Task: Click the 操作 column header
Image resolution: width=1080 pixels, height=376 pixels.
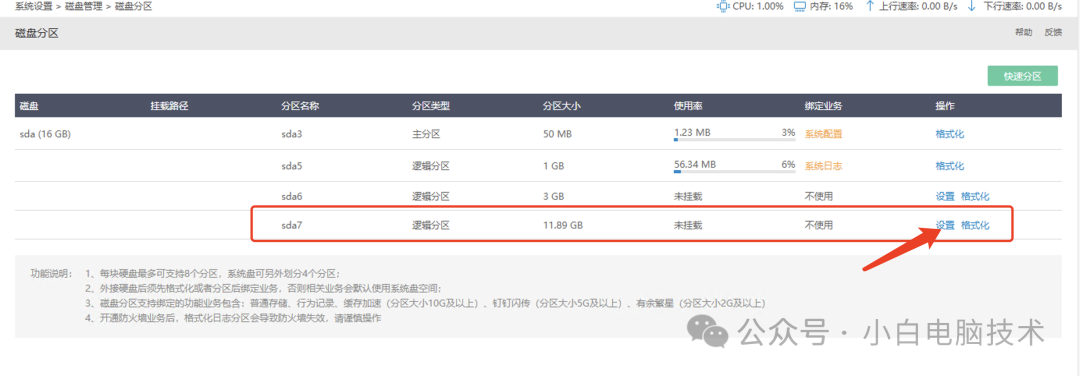Action: point(945,106)
